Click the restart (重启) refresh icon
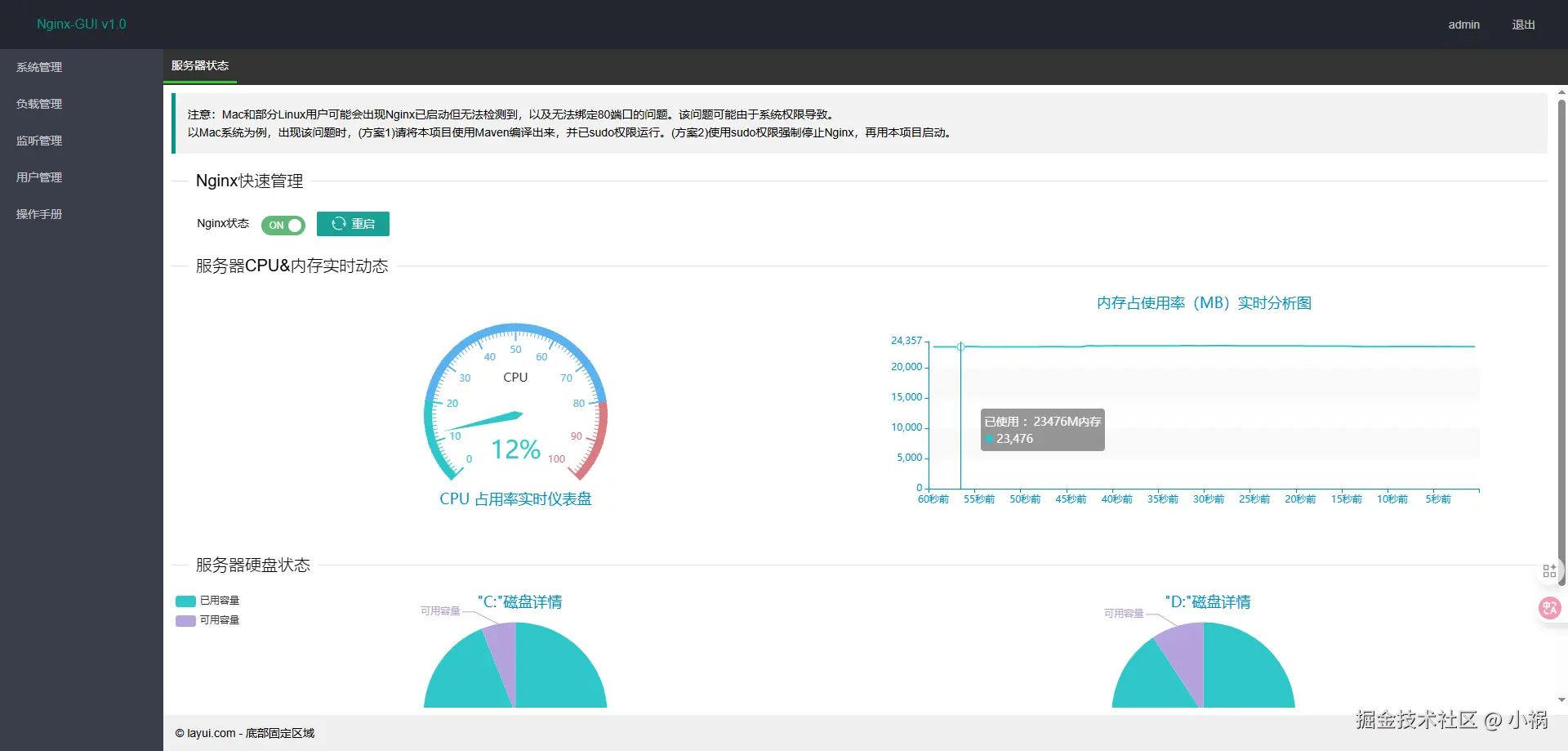 tap(338, 224)
